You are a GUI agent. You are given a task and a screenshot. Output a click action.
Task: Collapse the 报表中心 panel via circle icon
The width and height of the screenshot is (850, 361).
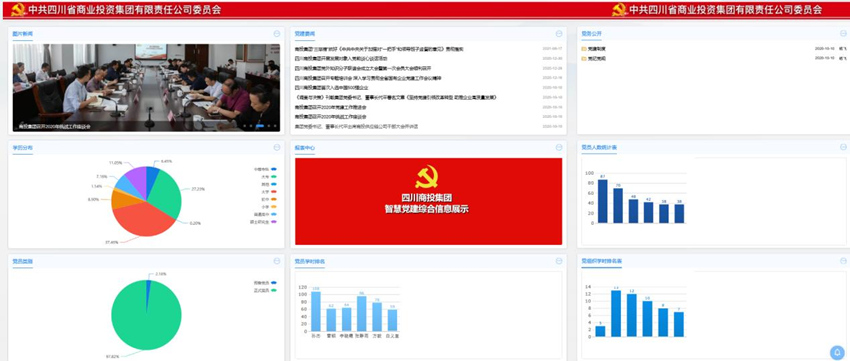(559, 147)
